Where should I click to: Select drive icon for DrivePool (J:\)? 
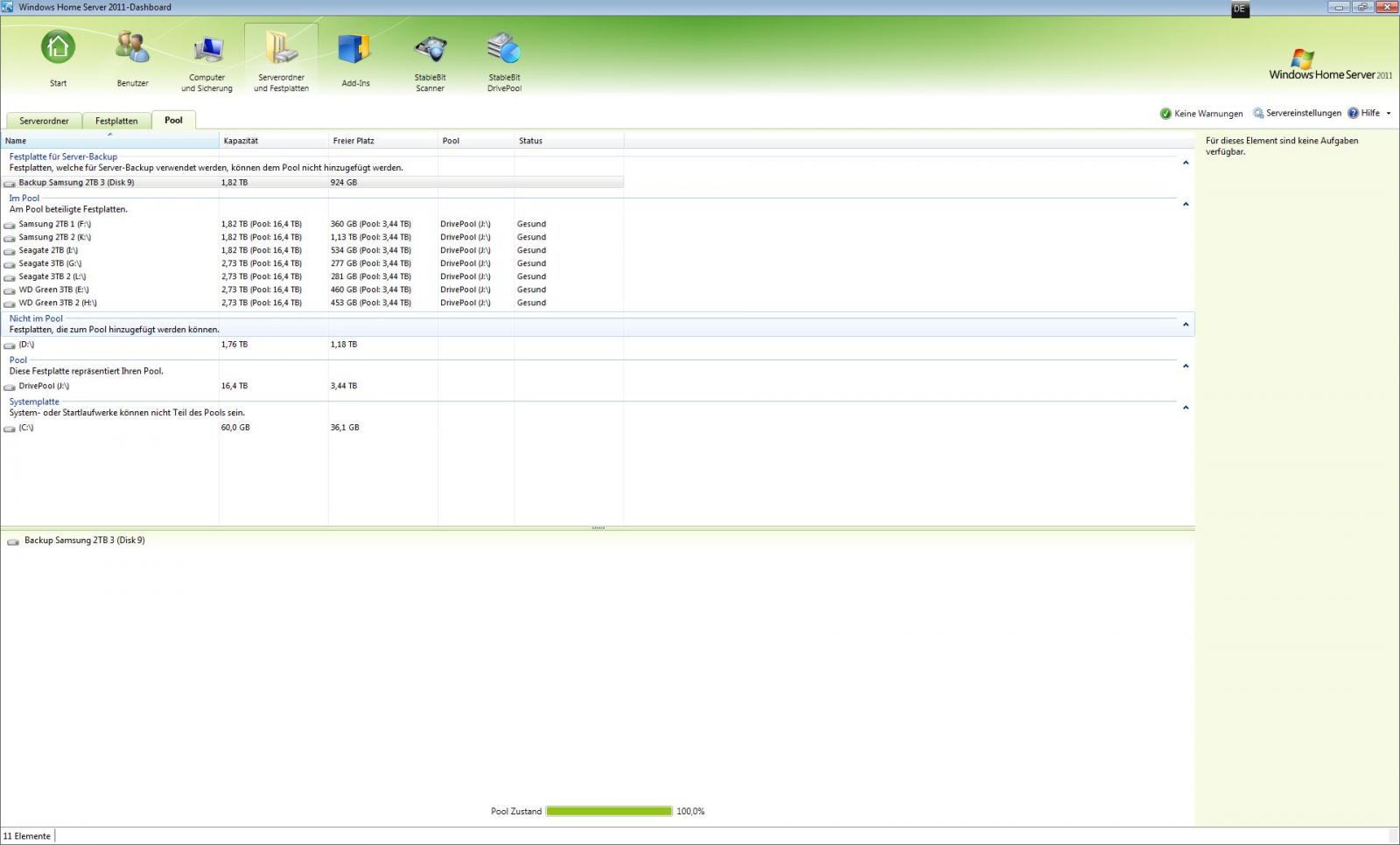pos(10,387)
